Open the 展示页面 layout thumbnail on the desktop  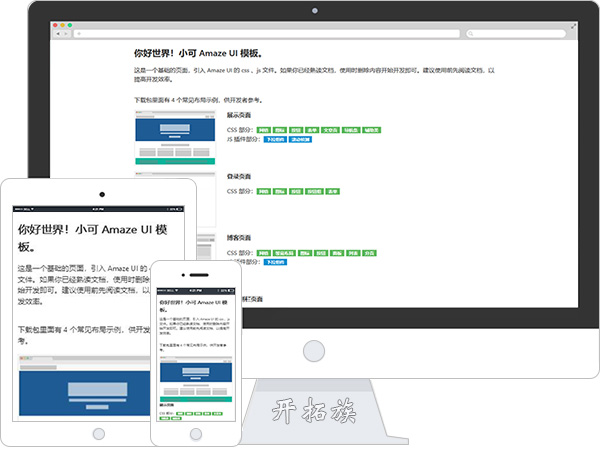click(x=175, y=138)
